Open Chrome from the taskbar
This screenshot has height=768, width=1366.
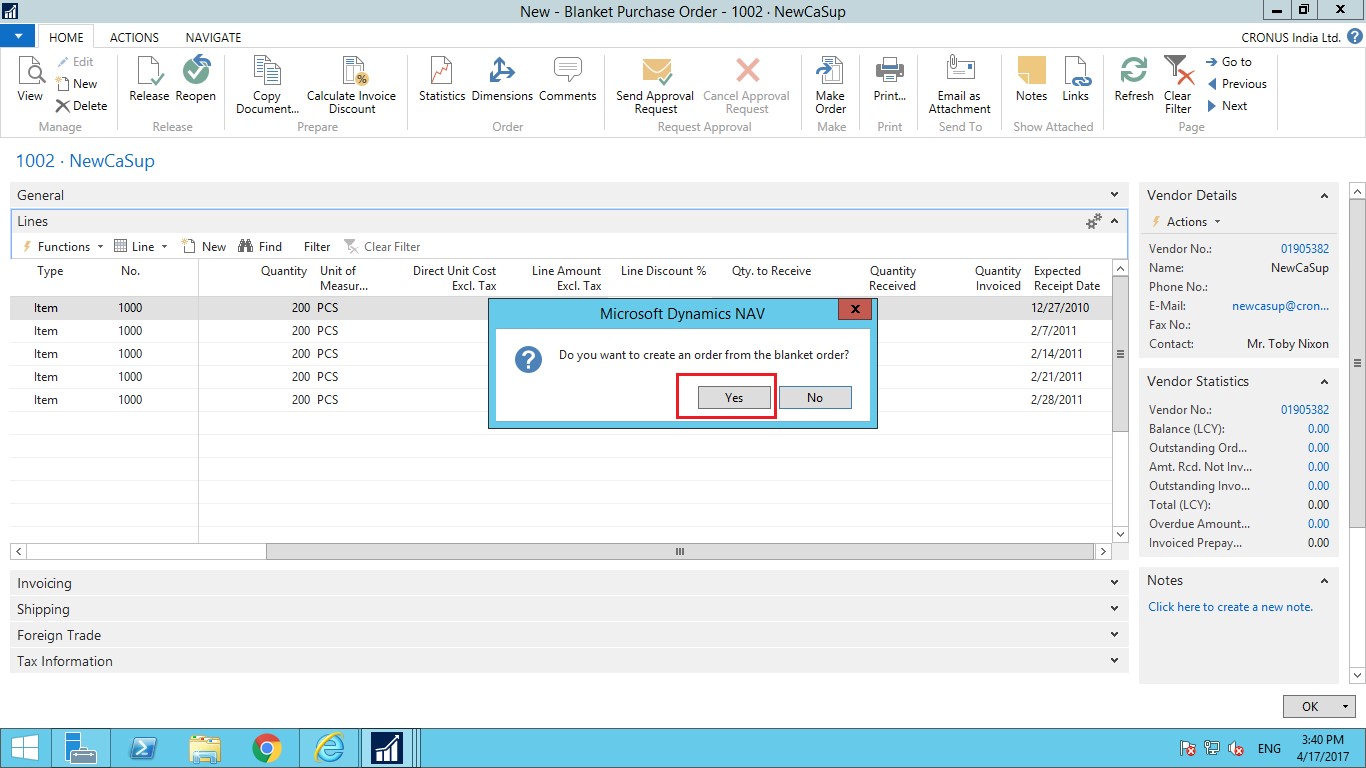coord(266,748)
